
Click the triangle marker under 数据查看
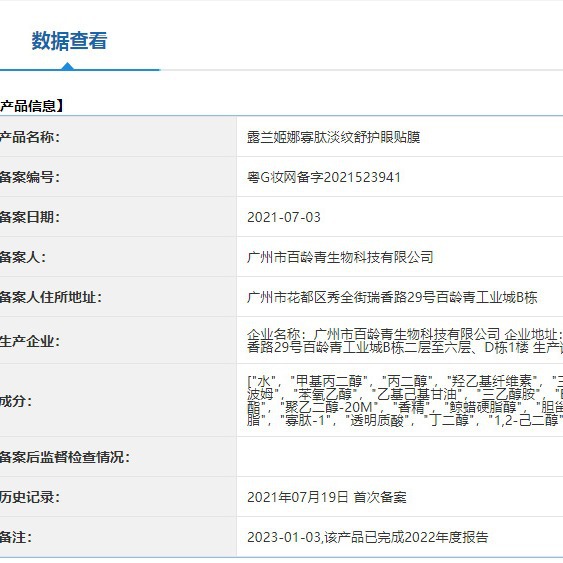(68, 66)
